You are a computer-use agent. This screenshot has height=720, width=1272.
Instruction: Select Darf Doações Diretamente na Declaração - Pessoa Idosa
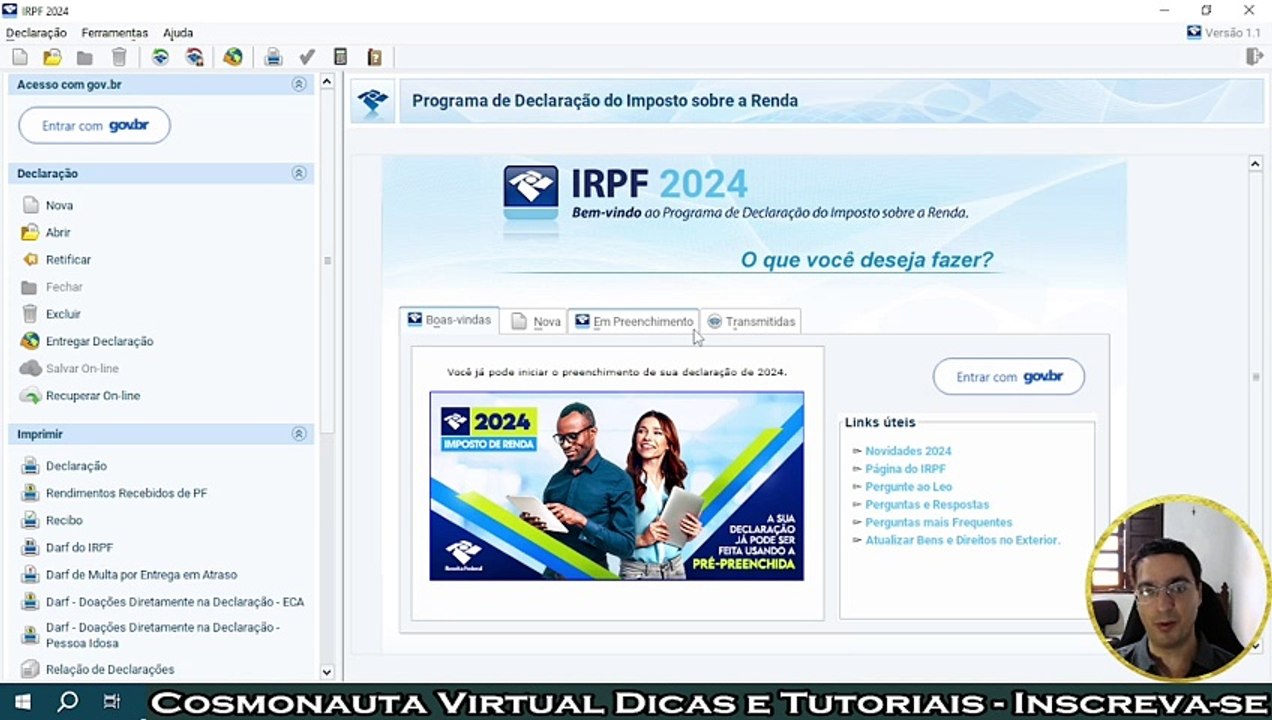pyautogui.click(x=162, y=635)
